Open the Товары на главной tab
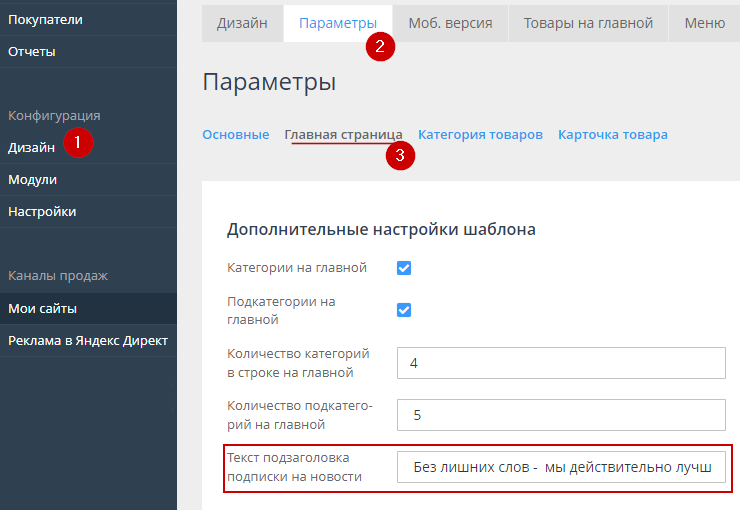This screenshot has height=510, width=740. [x=588, y=23]
